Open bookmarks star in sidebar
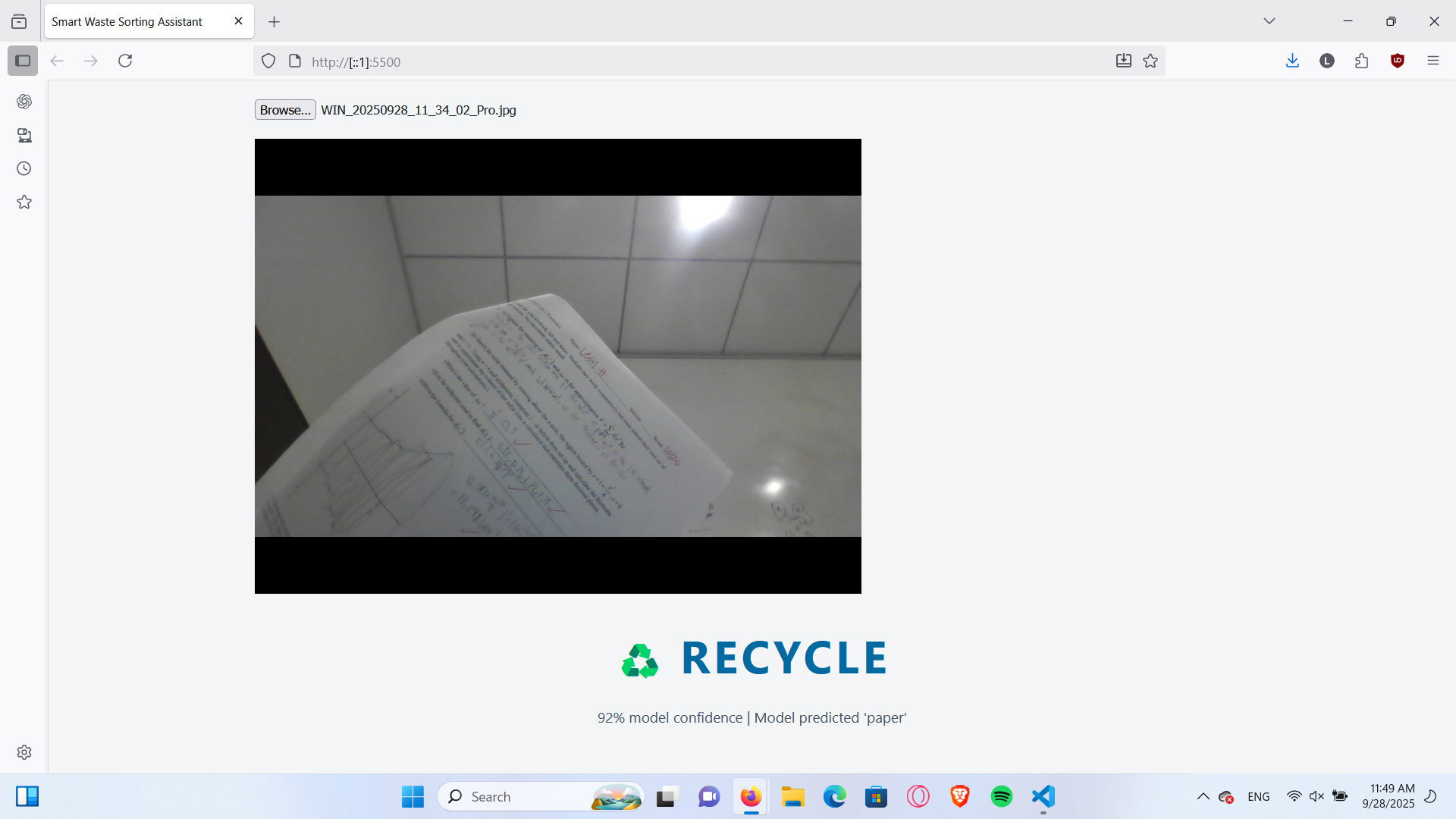Viewport: 1456px width, 819px height. pyautogui.click(x=24, y=202)
